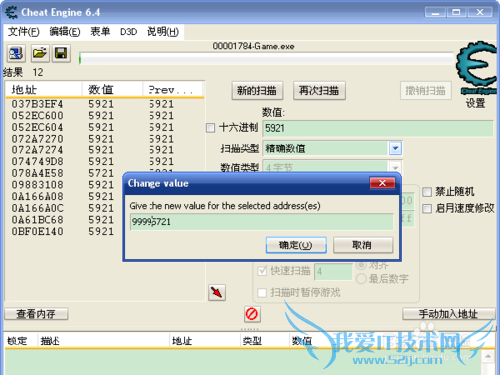This screenshot has height=375, width=500.
Task: Click the 5721 value cell
Action: coord(101,173)
